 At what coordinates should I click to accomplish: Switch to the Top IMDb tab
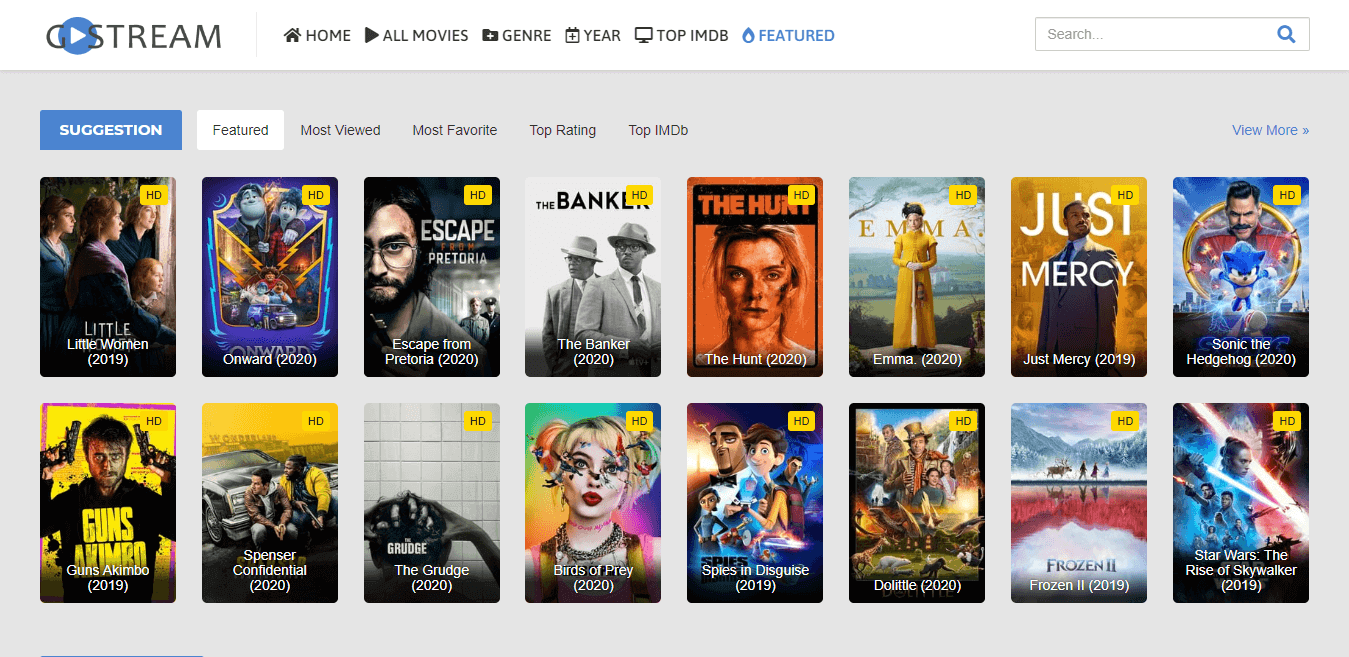pyautogui.click(x=658, y=130)
